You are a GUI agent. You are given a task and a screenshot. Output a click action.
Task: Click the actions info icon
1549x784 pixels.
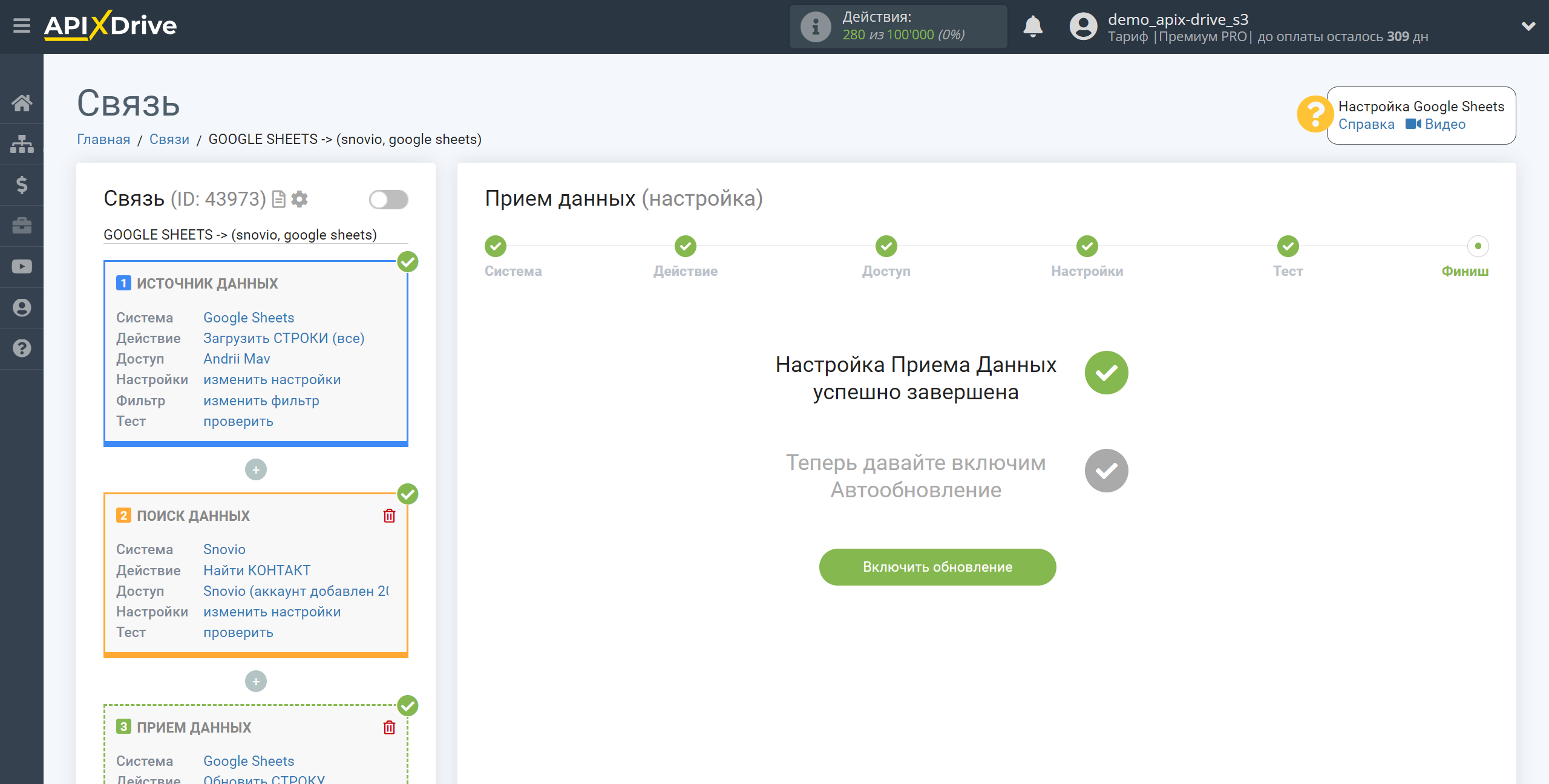(816, 27)
